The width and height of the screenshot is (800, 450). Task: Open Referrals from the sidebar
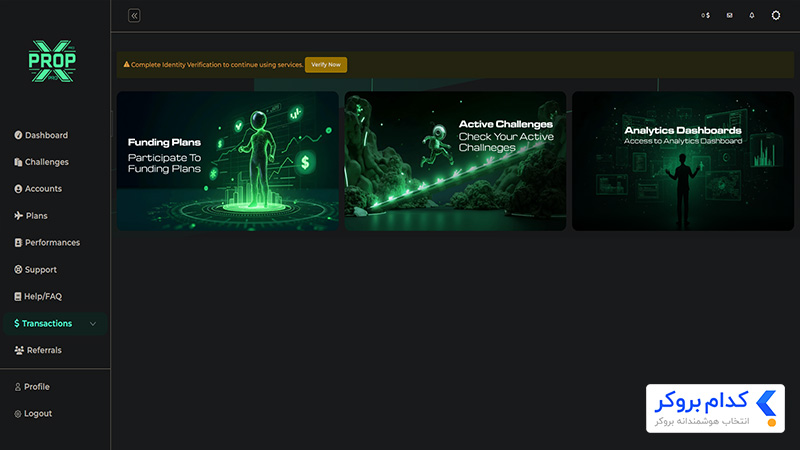pos(38,350)
